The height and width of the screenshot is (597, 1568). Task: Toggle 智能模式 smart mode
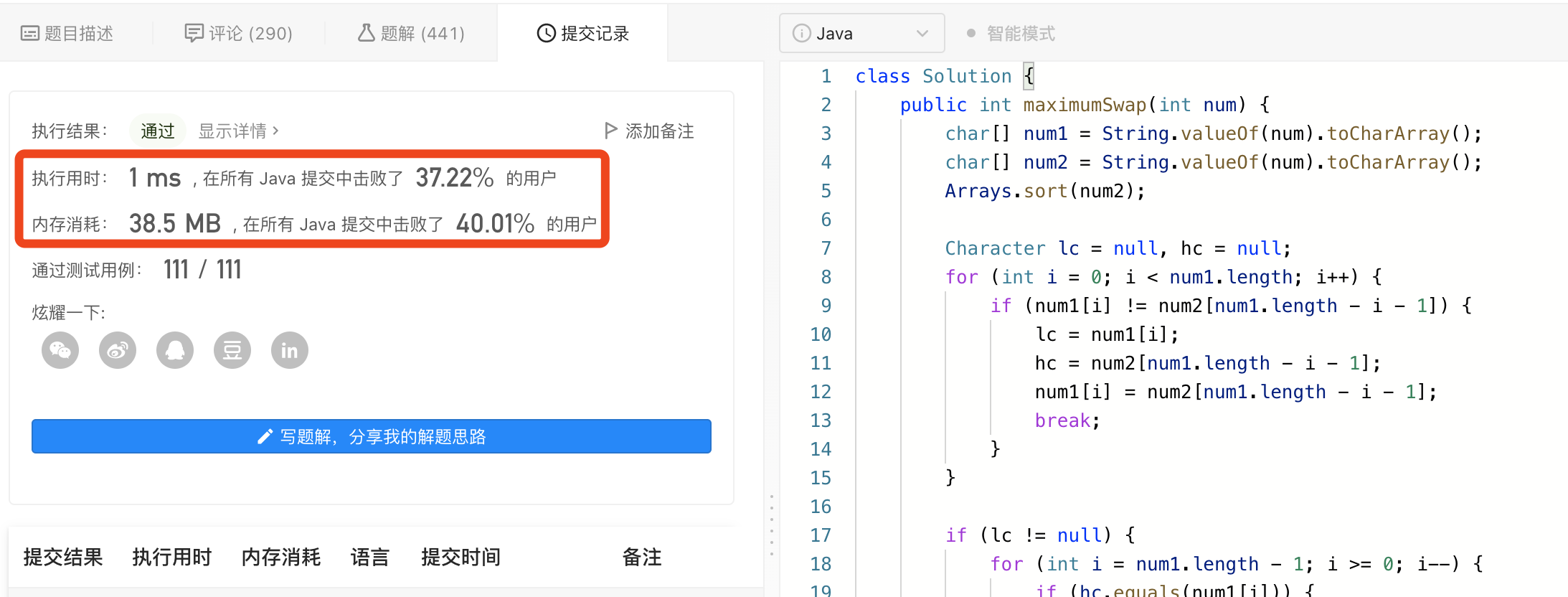pyautogui.click(x=1011, y=34)
